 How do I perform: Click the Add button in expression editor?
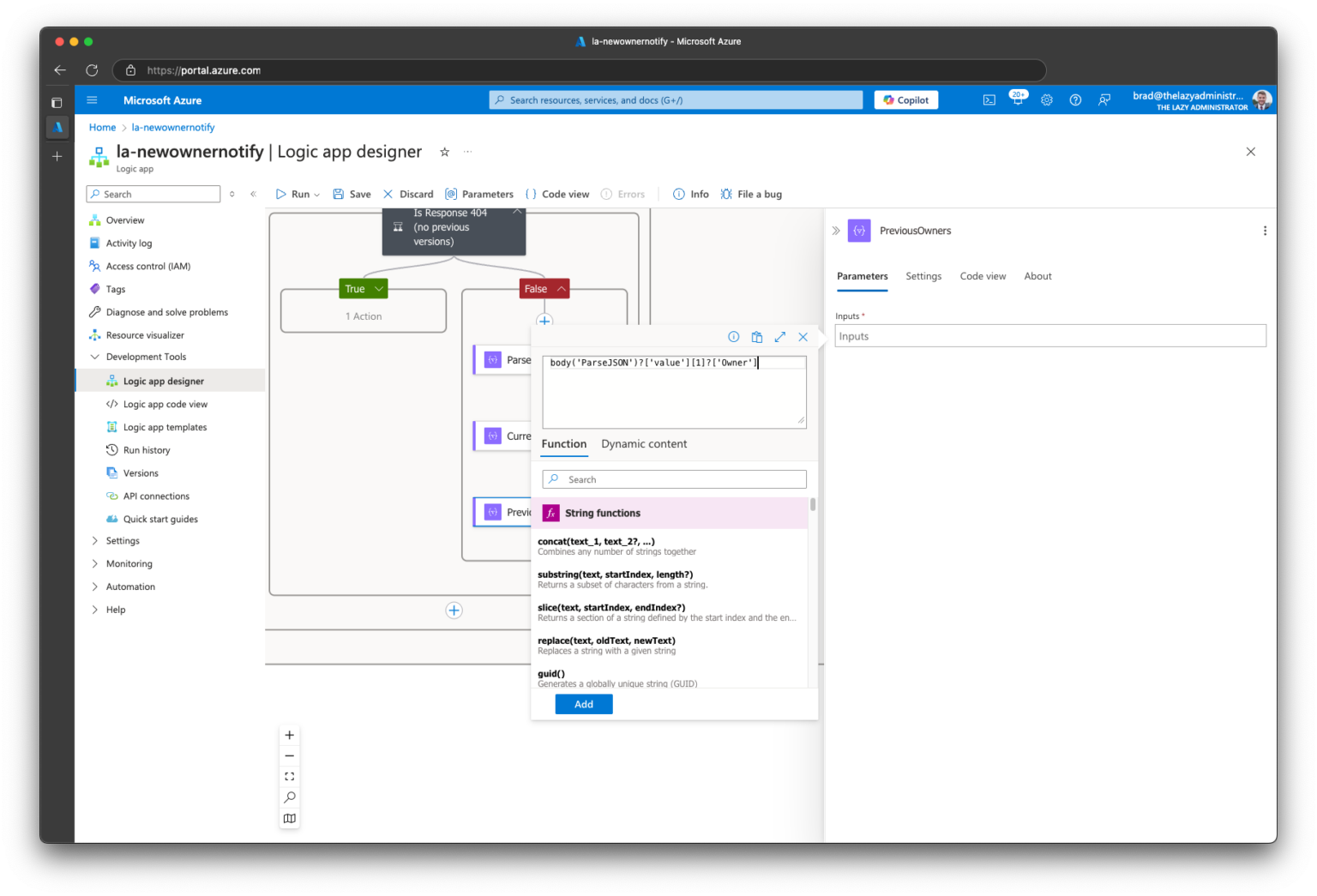tap(584, 704)
